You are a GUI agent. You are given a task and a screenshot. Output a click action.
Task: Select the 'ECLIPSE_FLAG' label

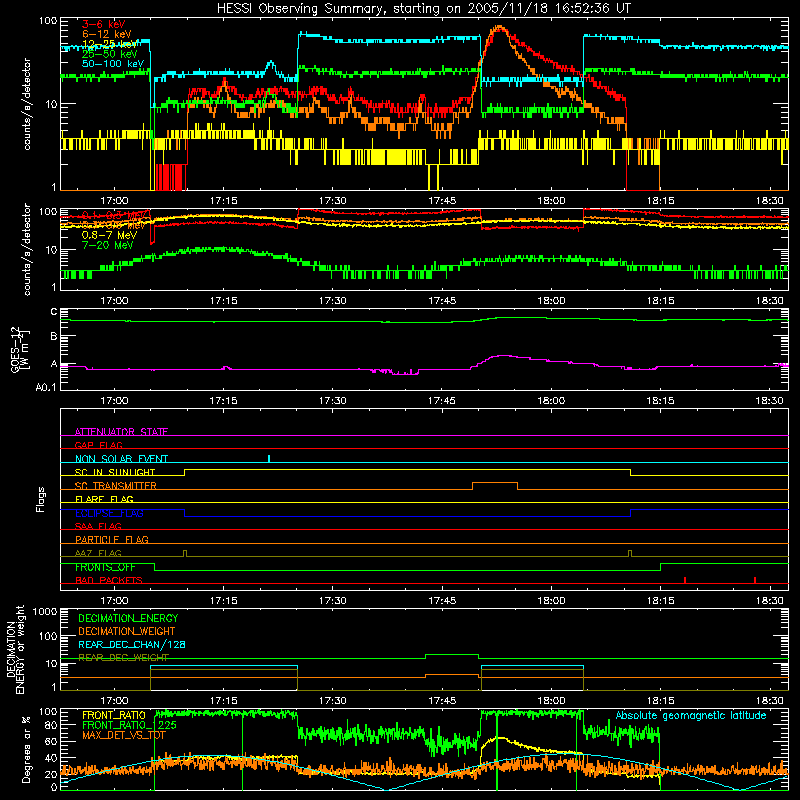pyautogui.click(x=109, y=513)
